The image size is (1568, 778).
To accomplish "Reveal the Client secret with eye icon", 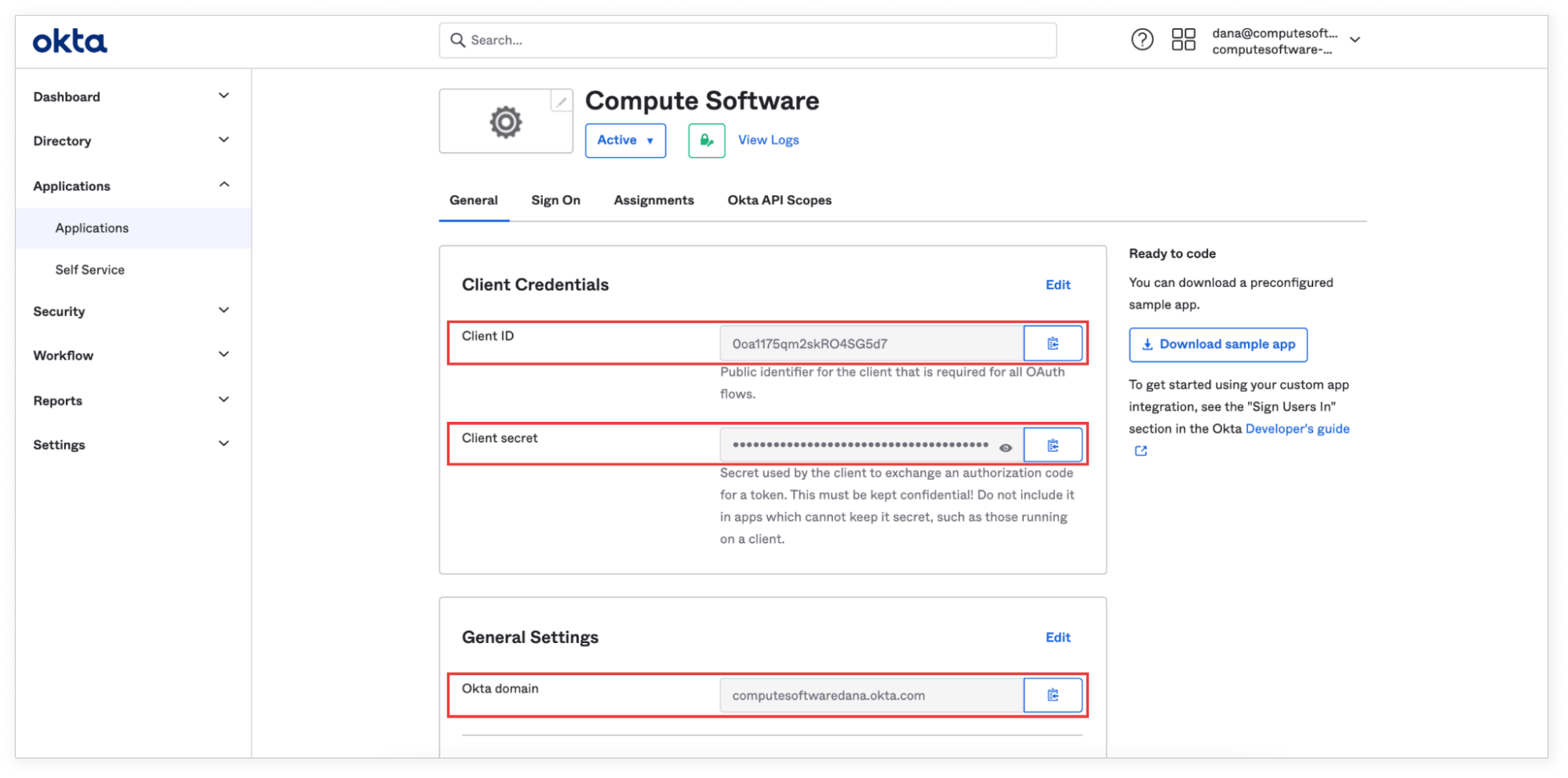I will click(x=1006, y=448).
